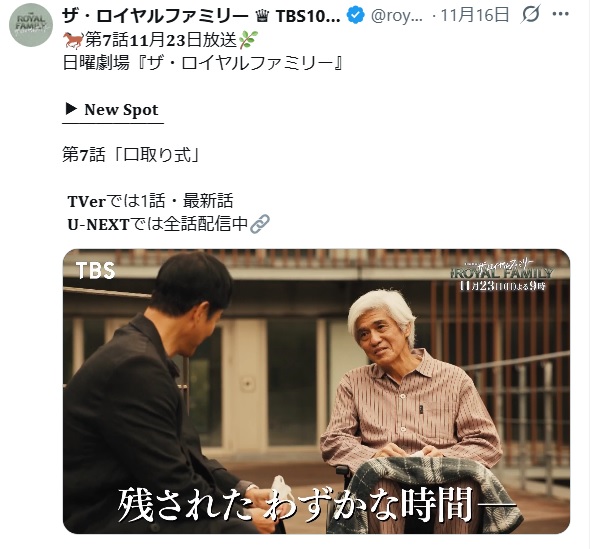The width and height of the screenshot is (598, 549).
Task: Click the chain link icon after U-NEXT text
Action: pos(260,224)
